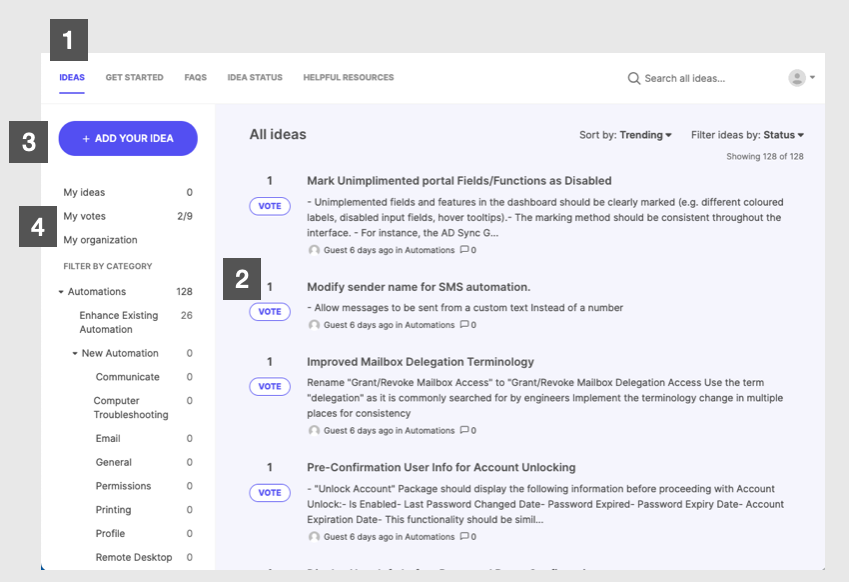
Task: Click Guest avatar under Pre-Confirmation User Info idea
Action: tap(314, 537)
